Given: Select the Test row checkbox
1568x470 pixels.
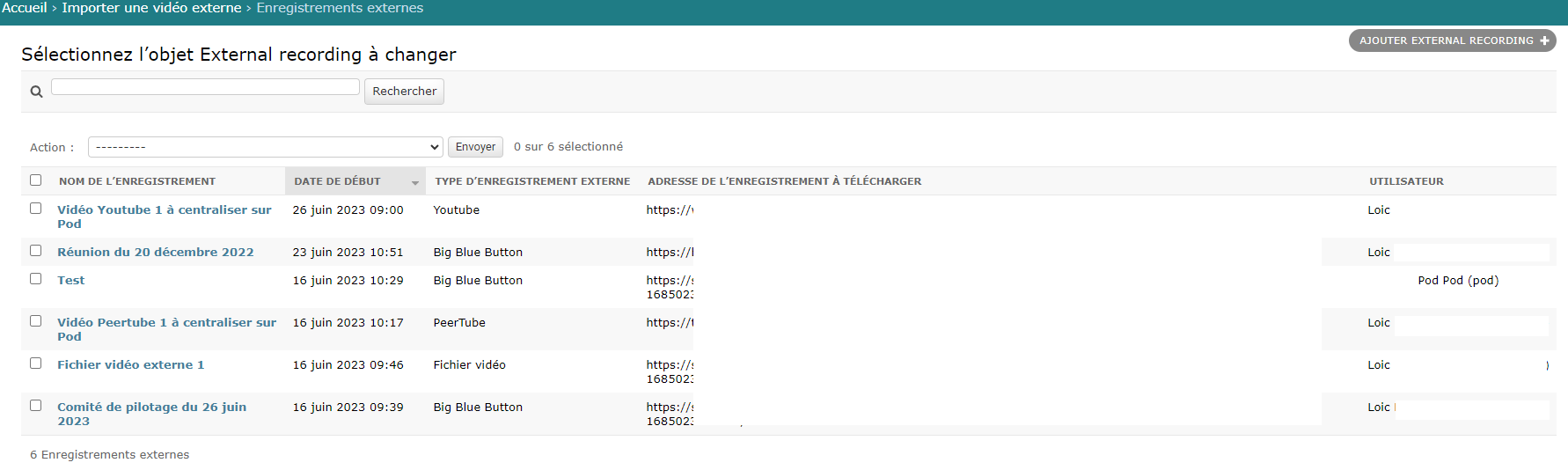Looking at the screenshot, I should click(36, 279).
